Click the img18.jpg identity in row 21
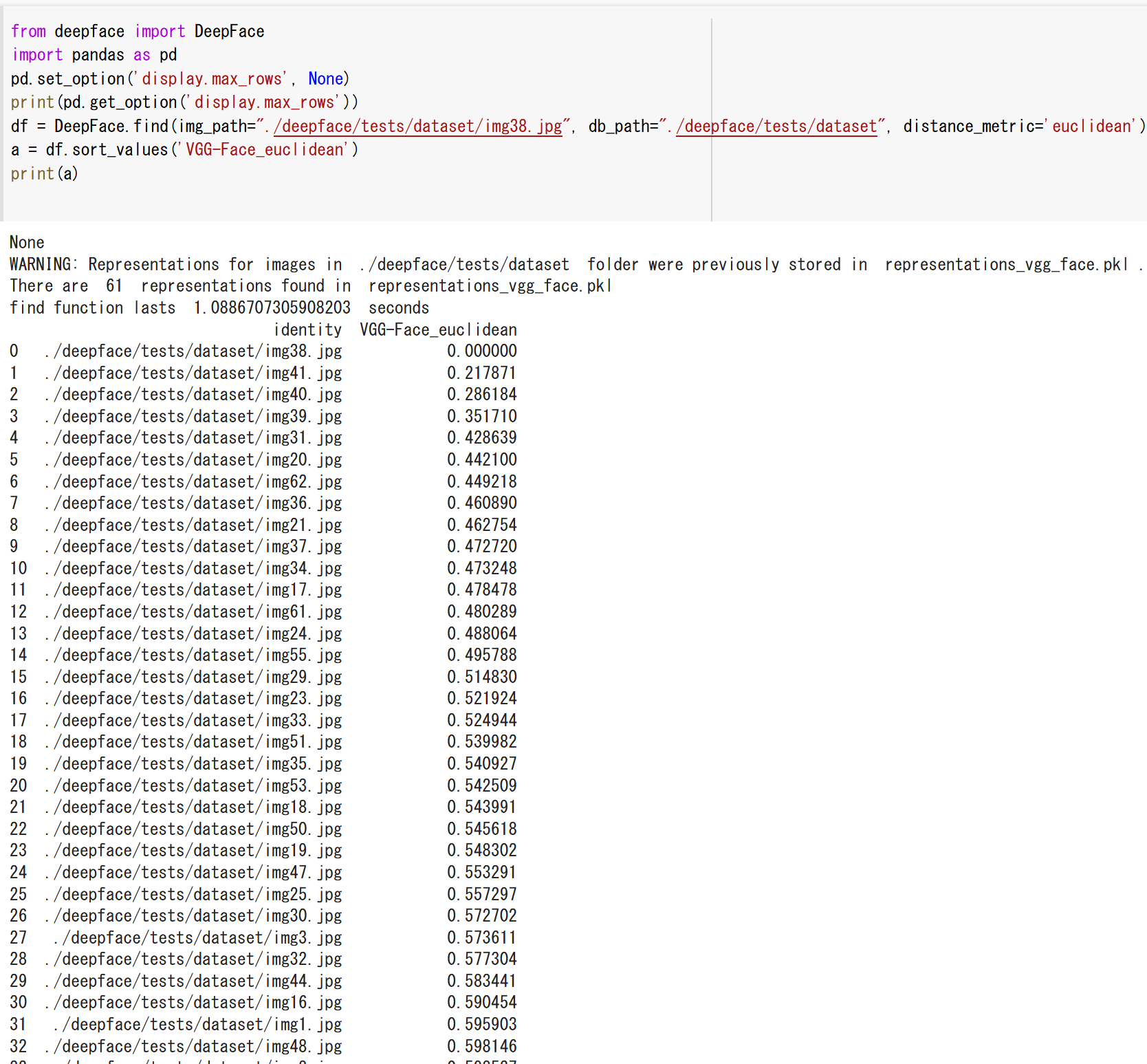 (193, 807)
